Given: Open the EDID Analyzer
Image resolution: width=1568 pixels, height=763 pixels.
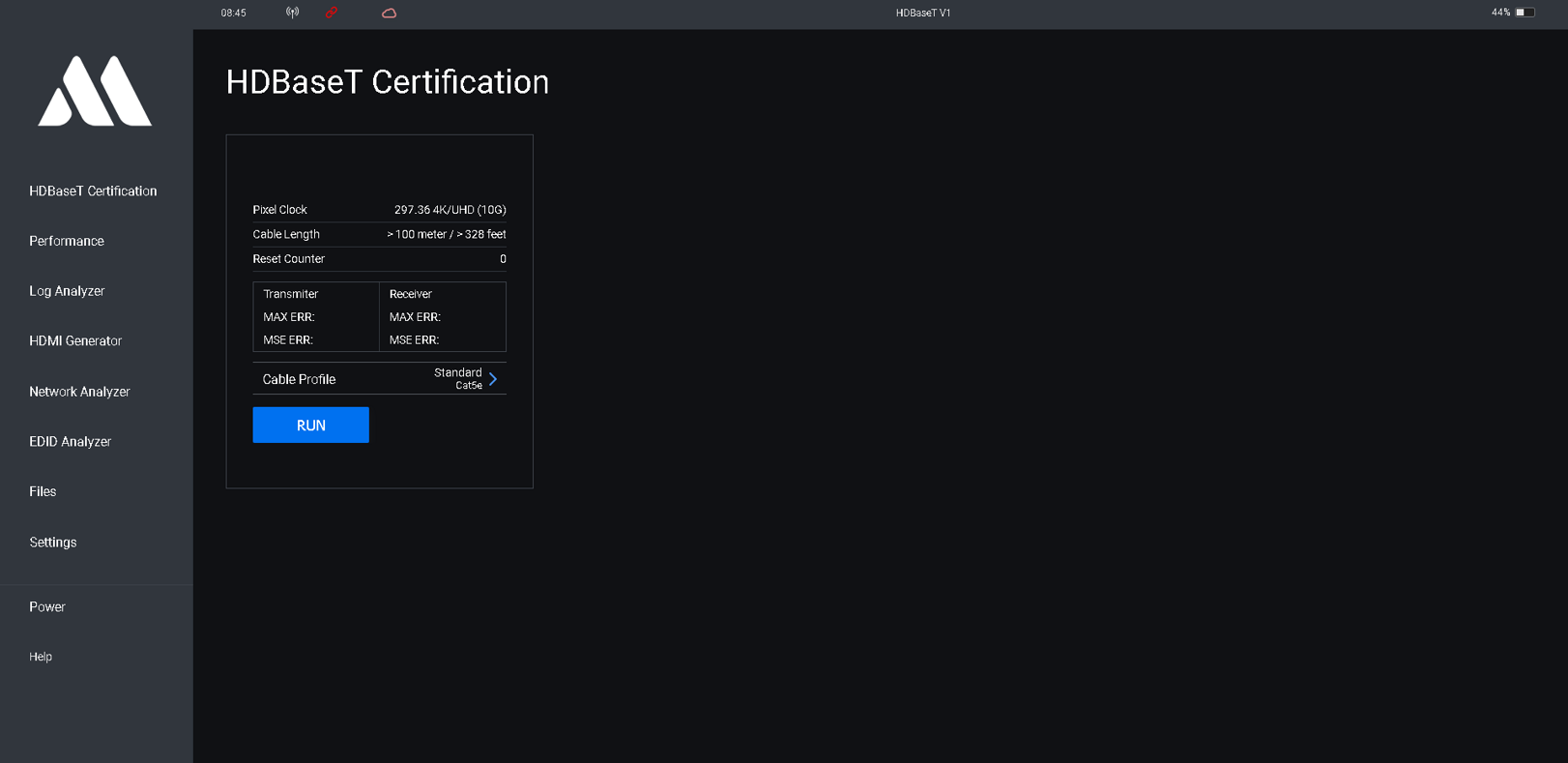Looking at the screenshot, I should [x=70, y=442].
